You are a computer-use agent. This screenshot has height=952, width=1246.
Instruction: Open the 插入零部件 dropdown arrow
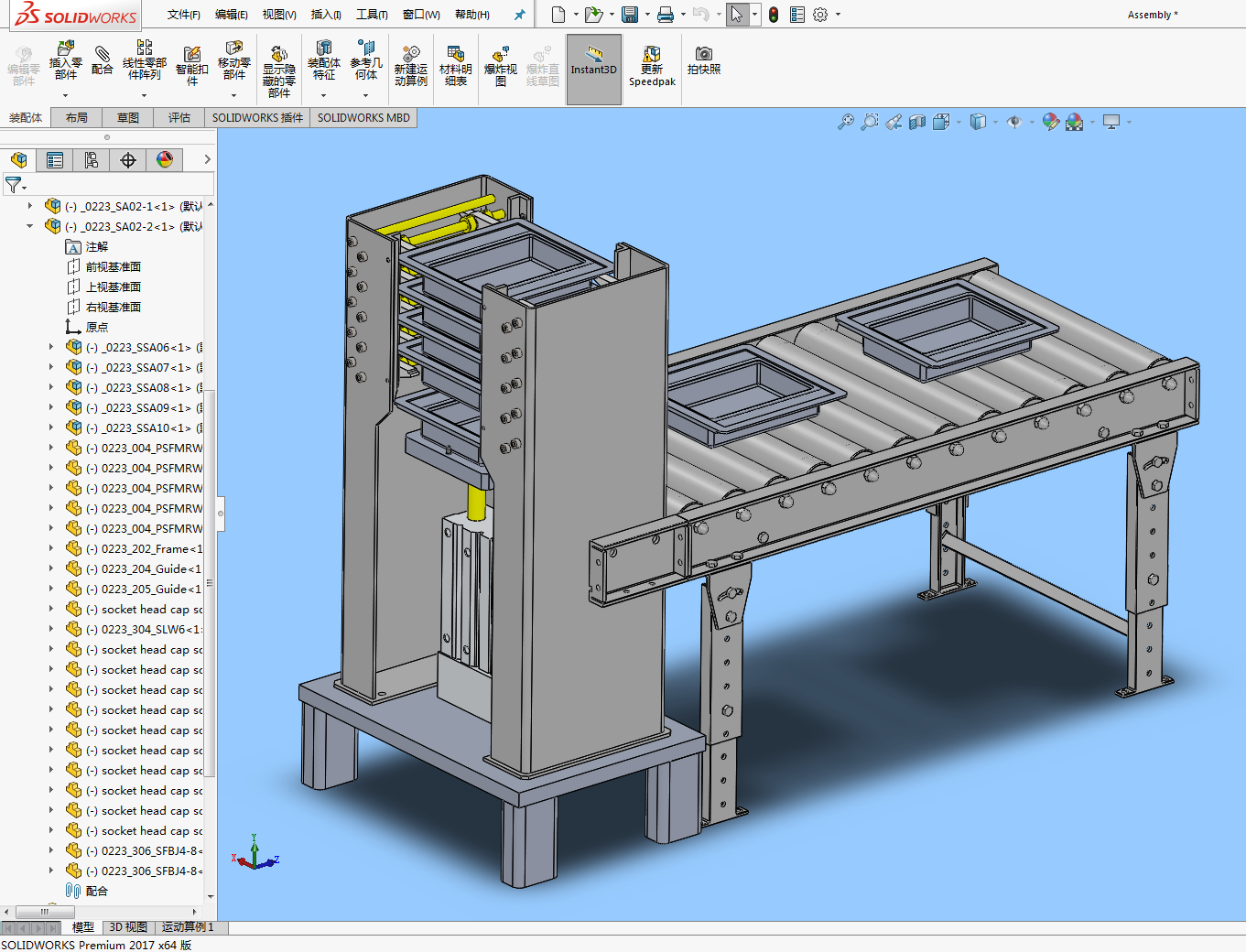(x=65, y=95)
